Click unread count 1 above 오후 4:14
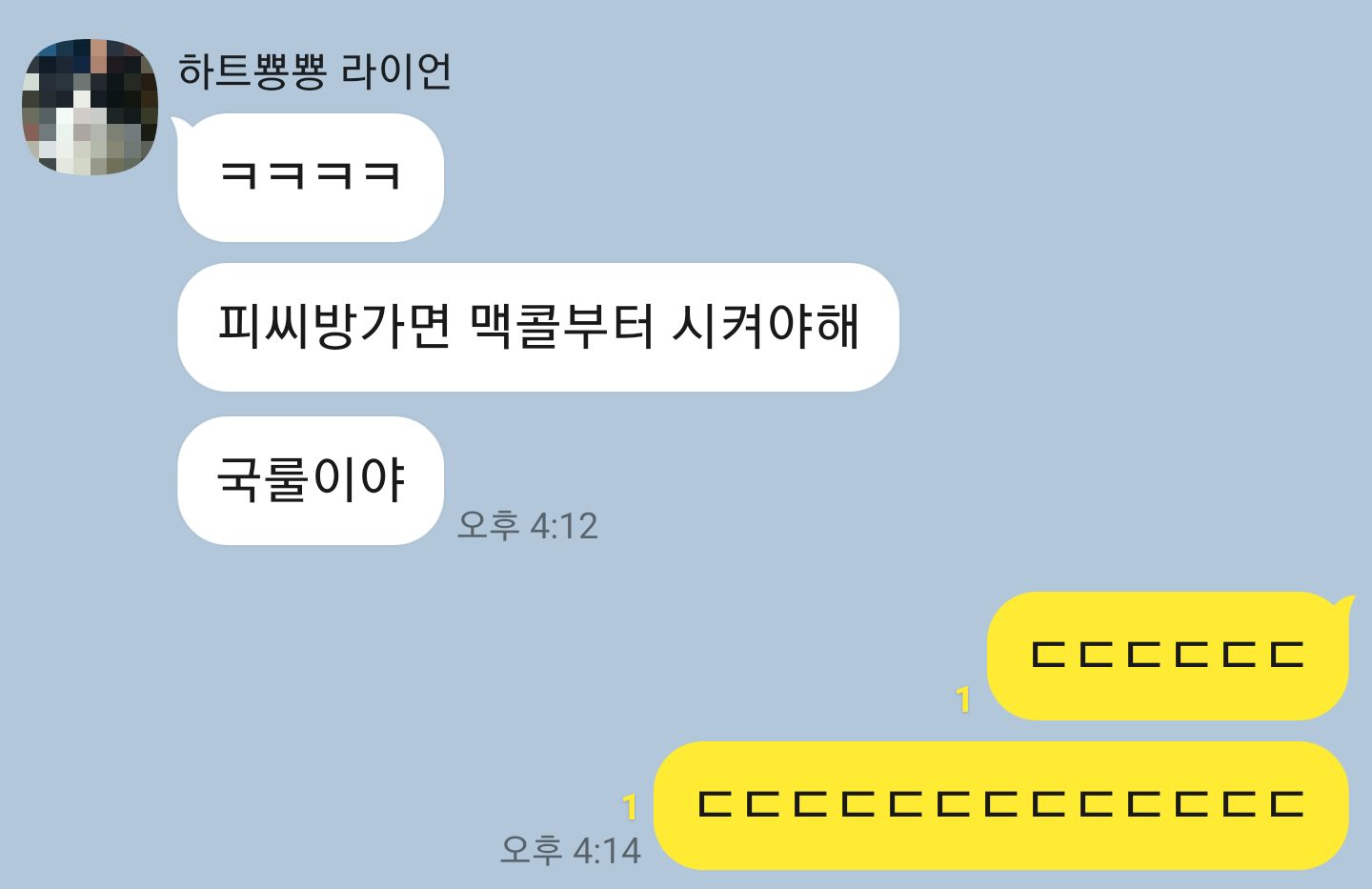1372x889 pixels. pyautogui.click(x=629, y=808)
